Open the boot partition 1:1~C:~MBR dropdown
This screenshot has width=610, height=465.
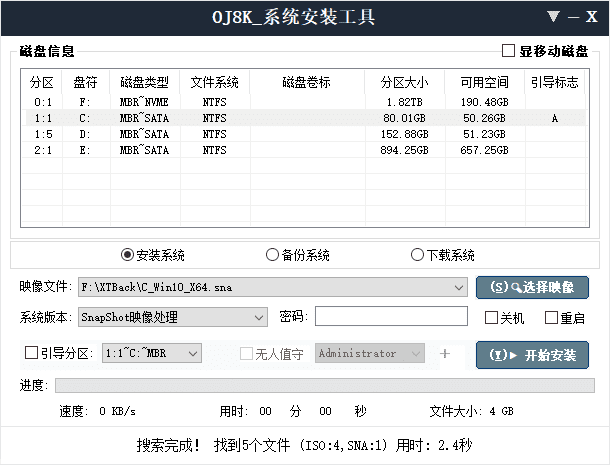[x=193, y=353]
